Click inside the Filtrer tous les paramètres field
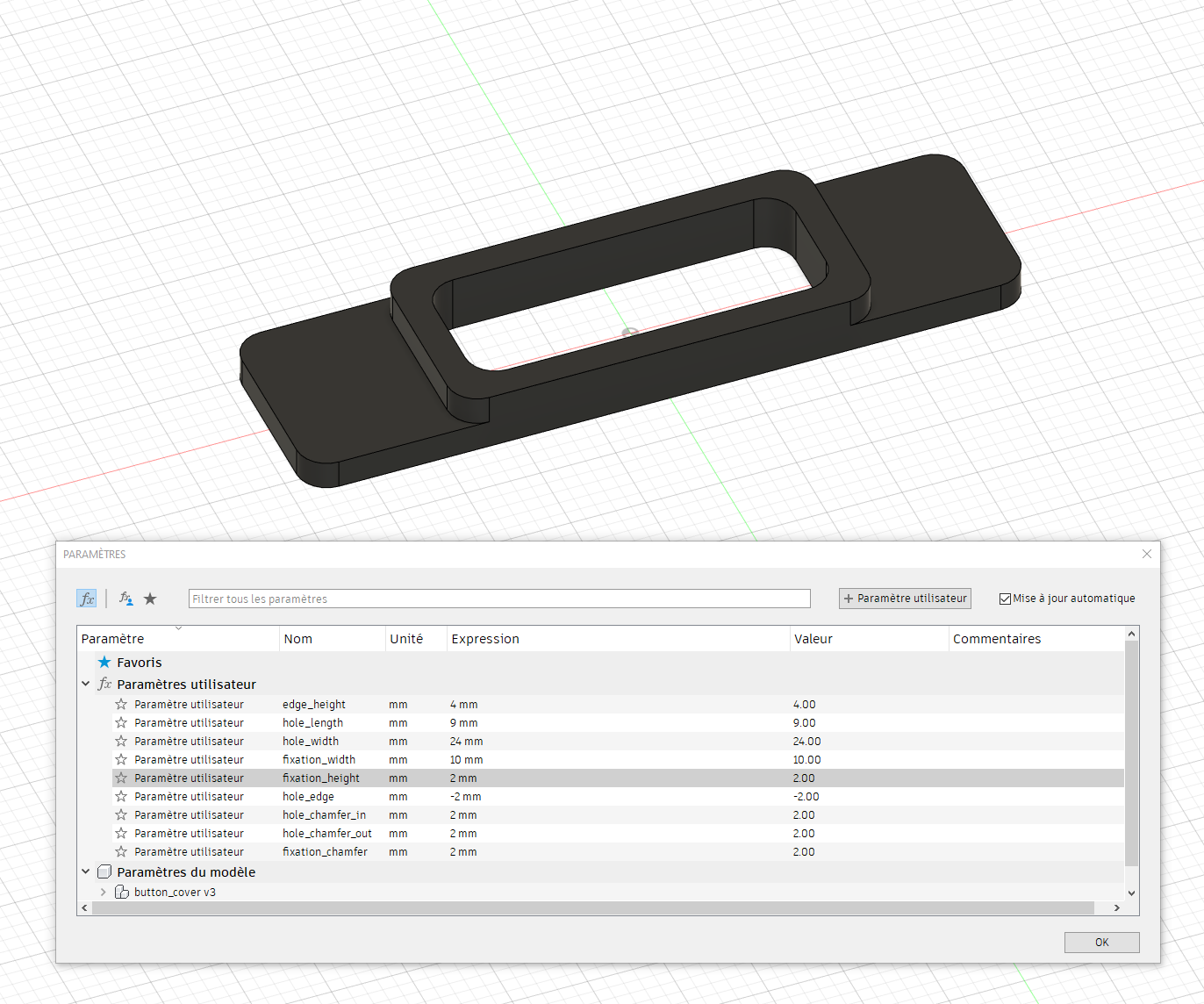 498,598
